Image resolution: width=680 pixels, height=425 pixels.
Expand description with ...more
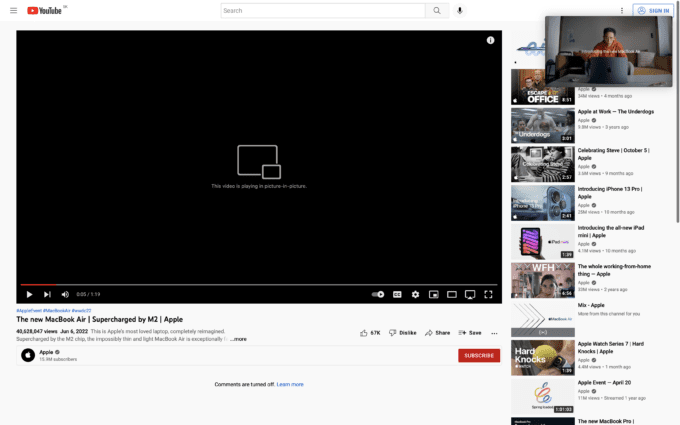point(238,339)
